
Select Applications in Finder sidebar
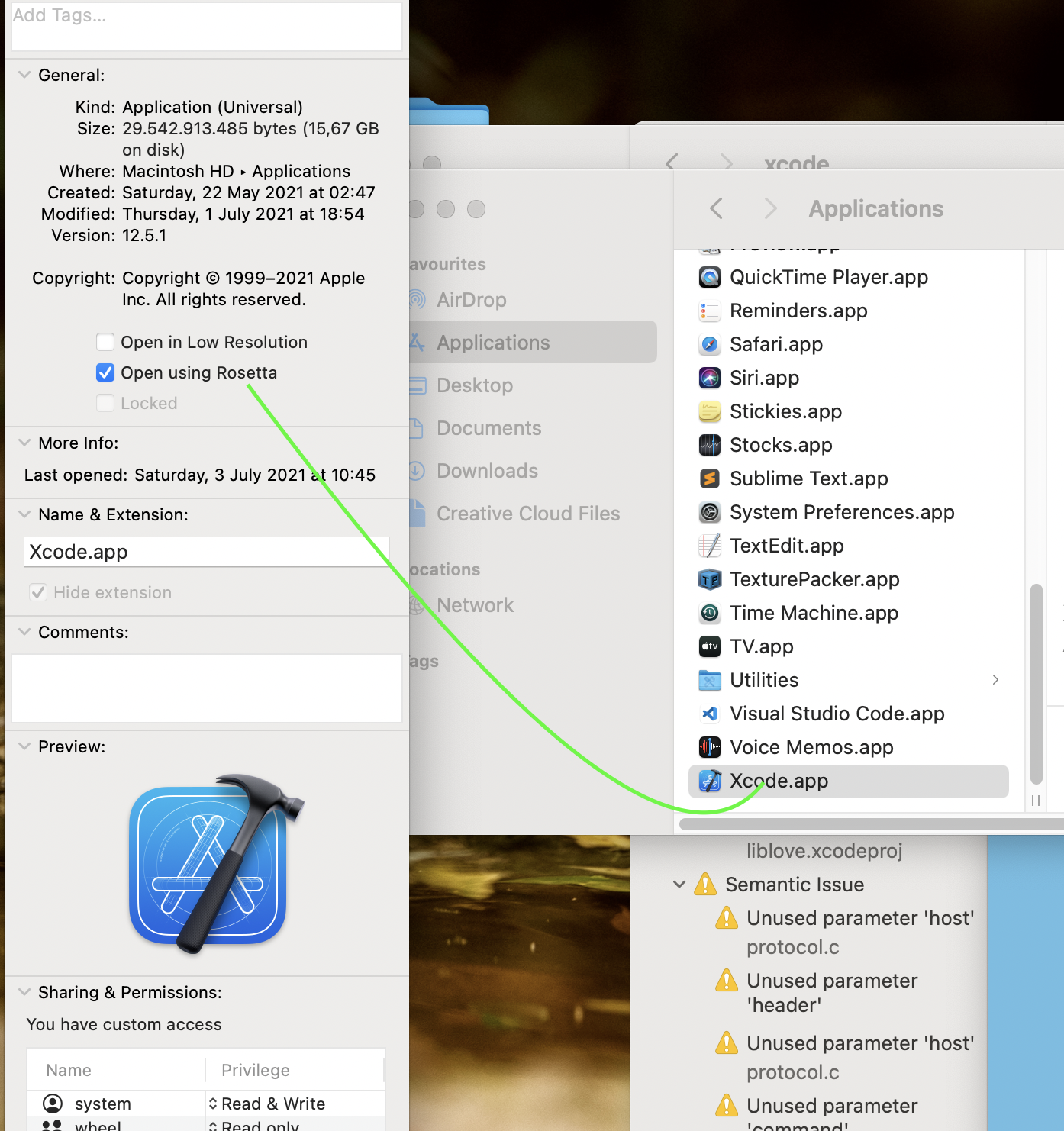pyautogui.click(x=533, y=343)
